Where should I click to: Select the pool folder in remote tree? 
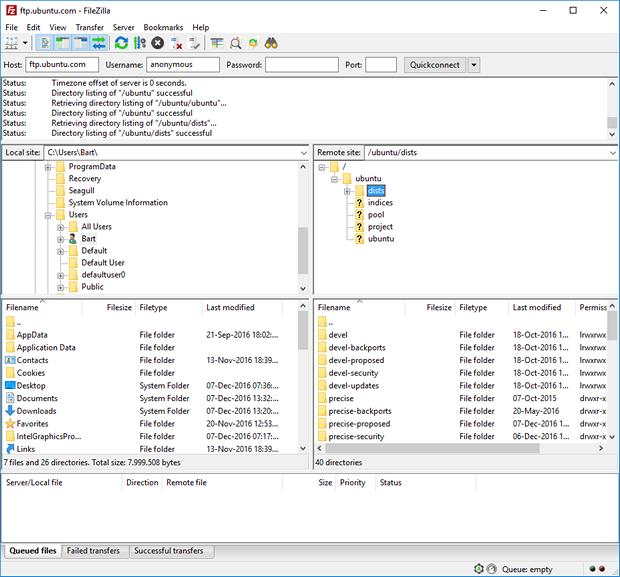(376, 215)
